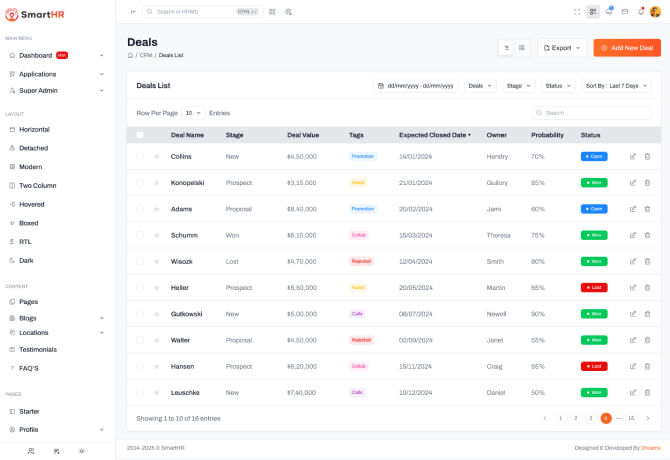The height and width of the screenshot is (460, 670).
Task: Open the notifications bell icon
Action: (640, 11)
